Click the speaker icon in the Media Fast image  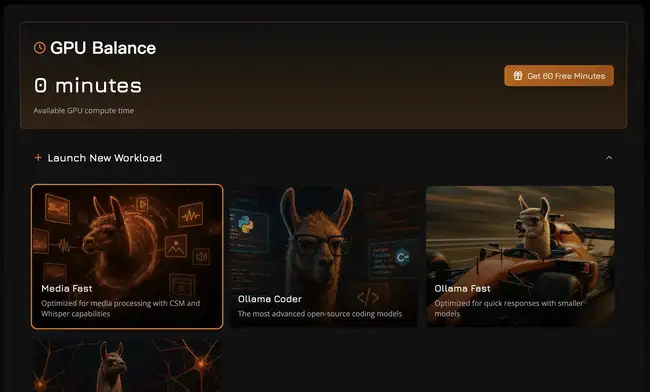click(201, 257)
